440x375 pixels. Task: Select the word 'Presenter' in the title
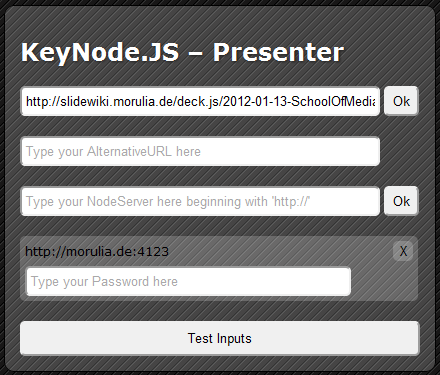click(x=278, y=53)
